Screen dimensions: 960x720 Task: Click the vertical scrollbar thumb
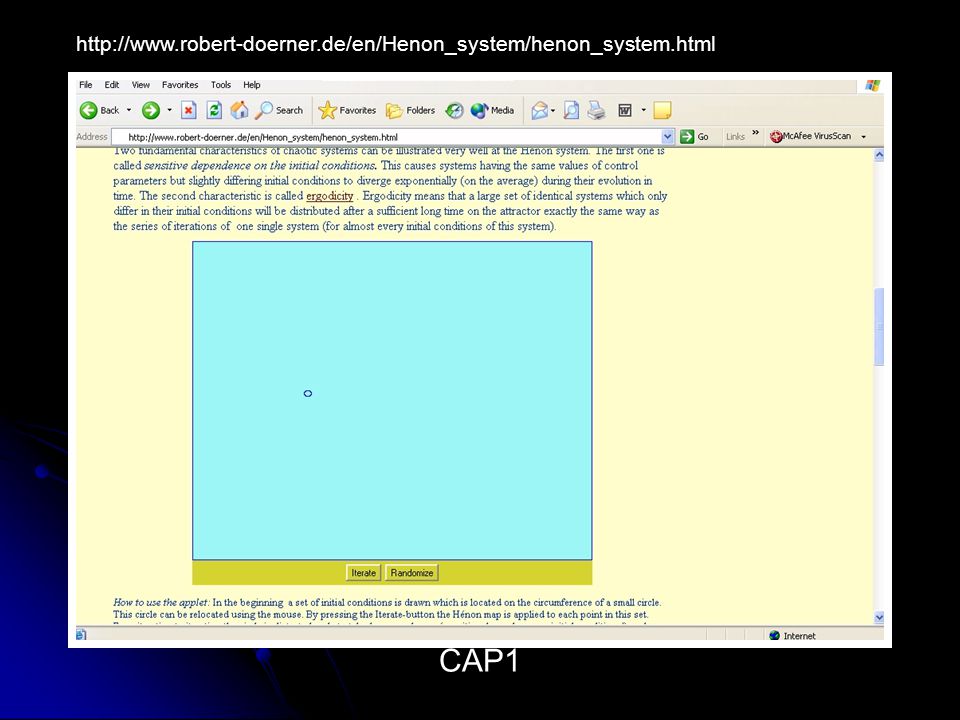(879, 327)
